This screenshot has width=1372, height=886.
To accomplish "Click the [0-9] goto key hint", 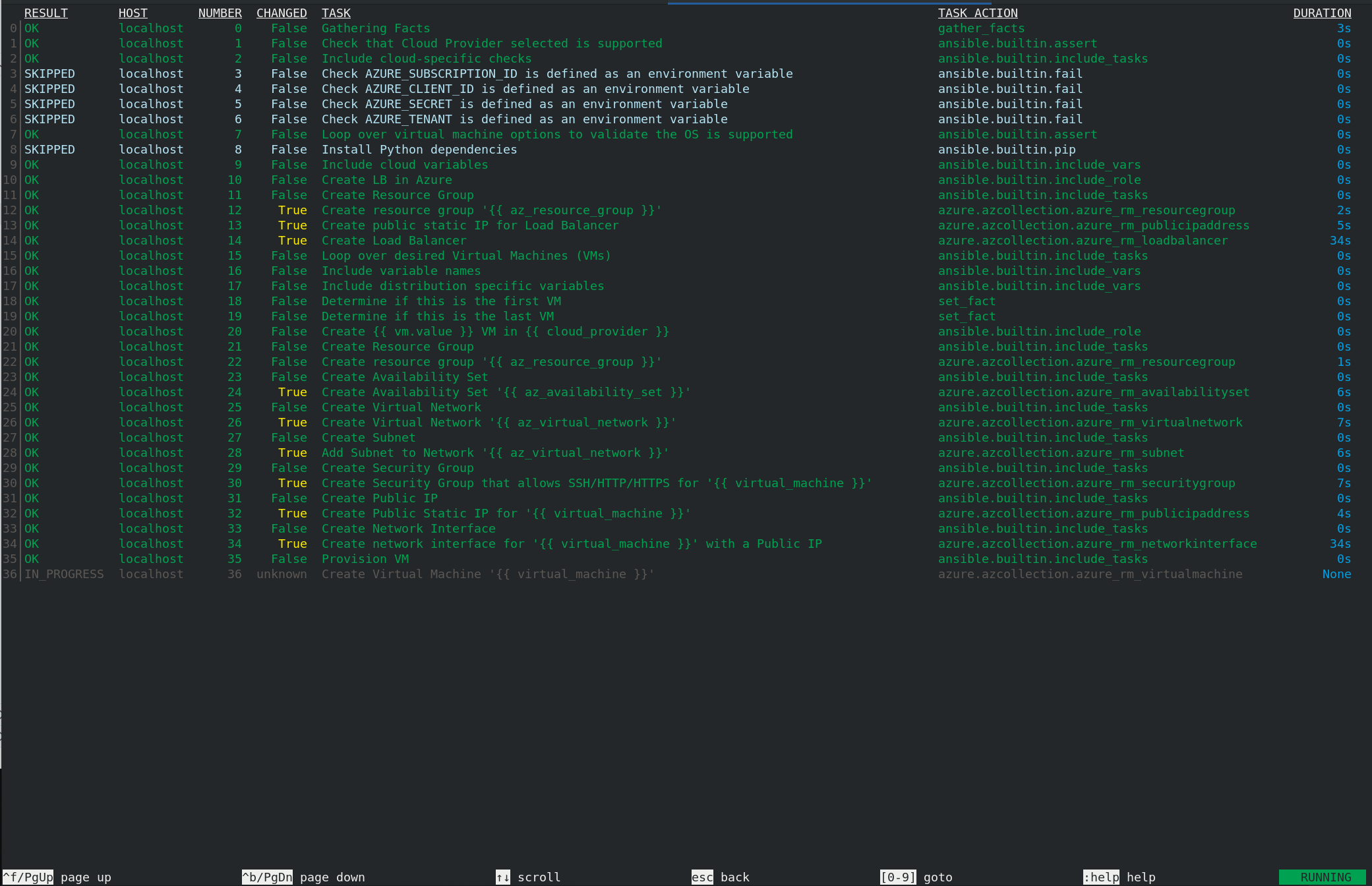I will pyautogui.click(x=898, y=877).
